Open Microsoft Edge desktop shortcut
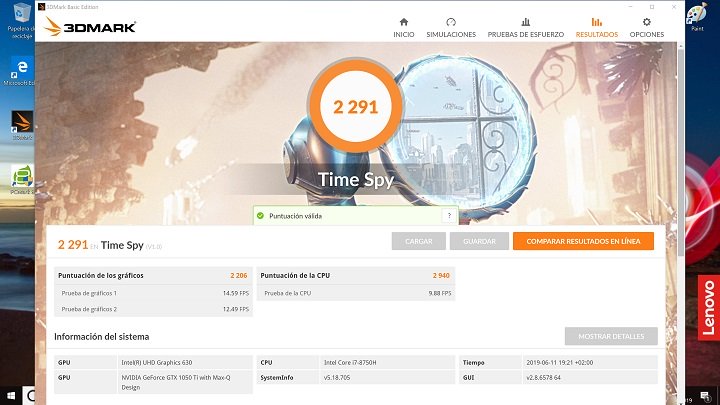The image size is (720, 405). pyautogui.click(x=17, y=70)
